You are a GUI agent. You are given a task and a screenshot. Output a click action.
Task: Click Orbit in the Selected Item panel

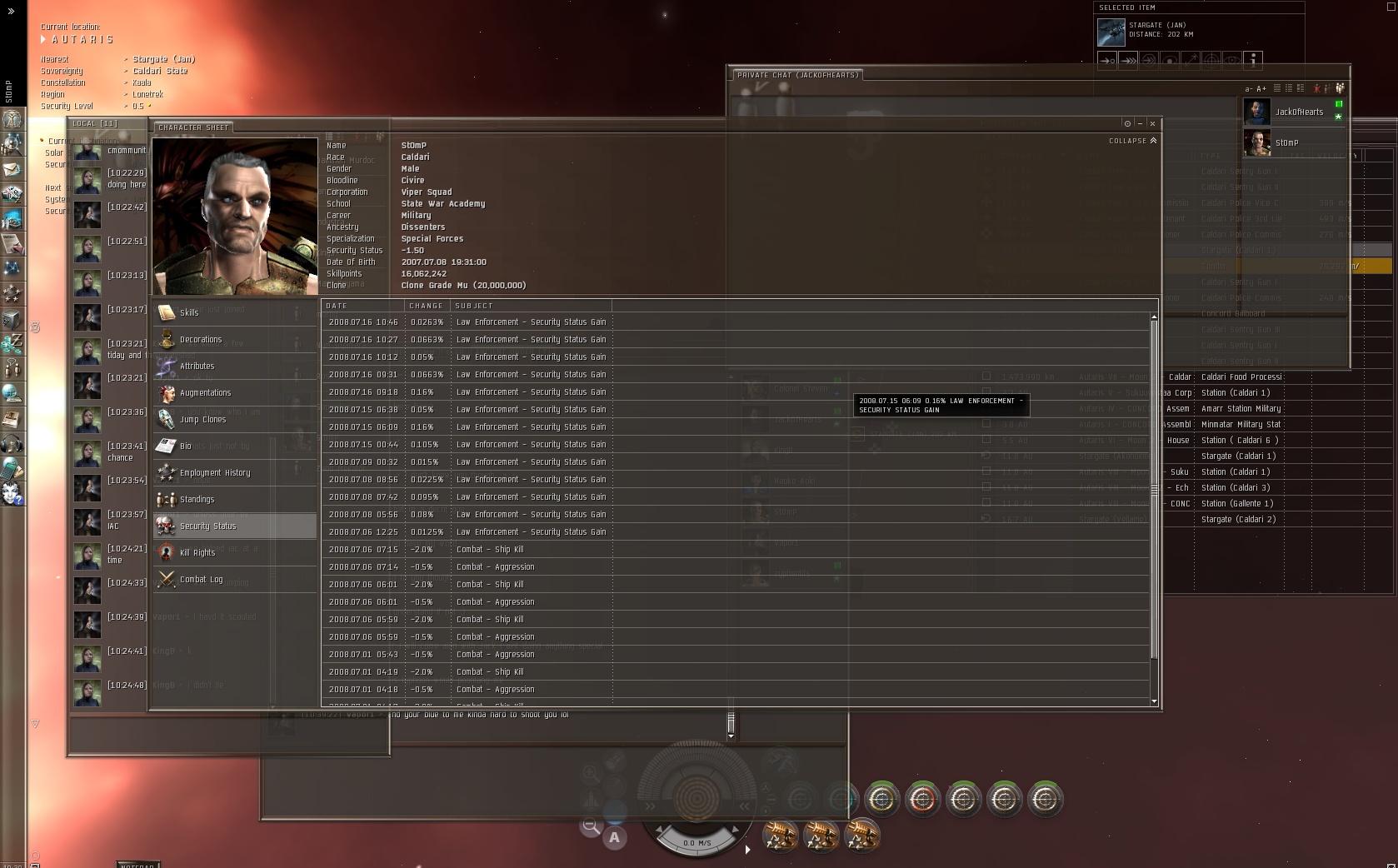(x=1170, y=60)
